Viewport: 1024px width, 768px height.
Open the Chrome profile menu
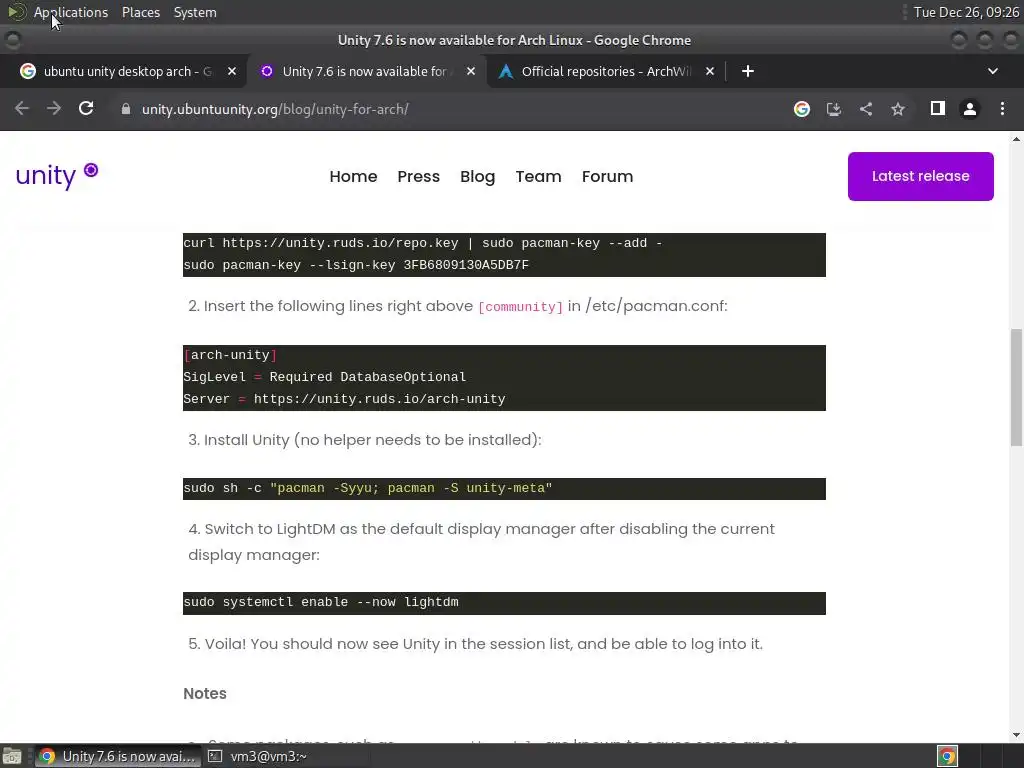[x=970, y=109]
